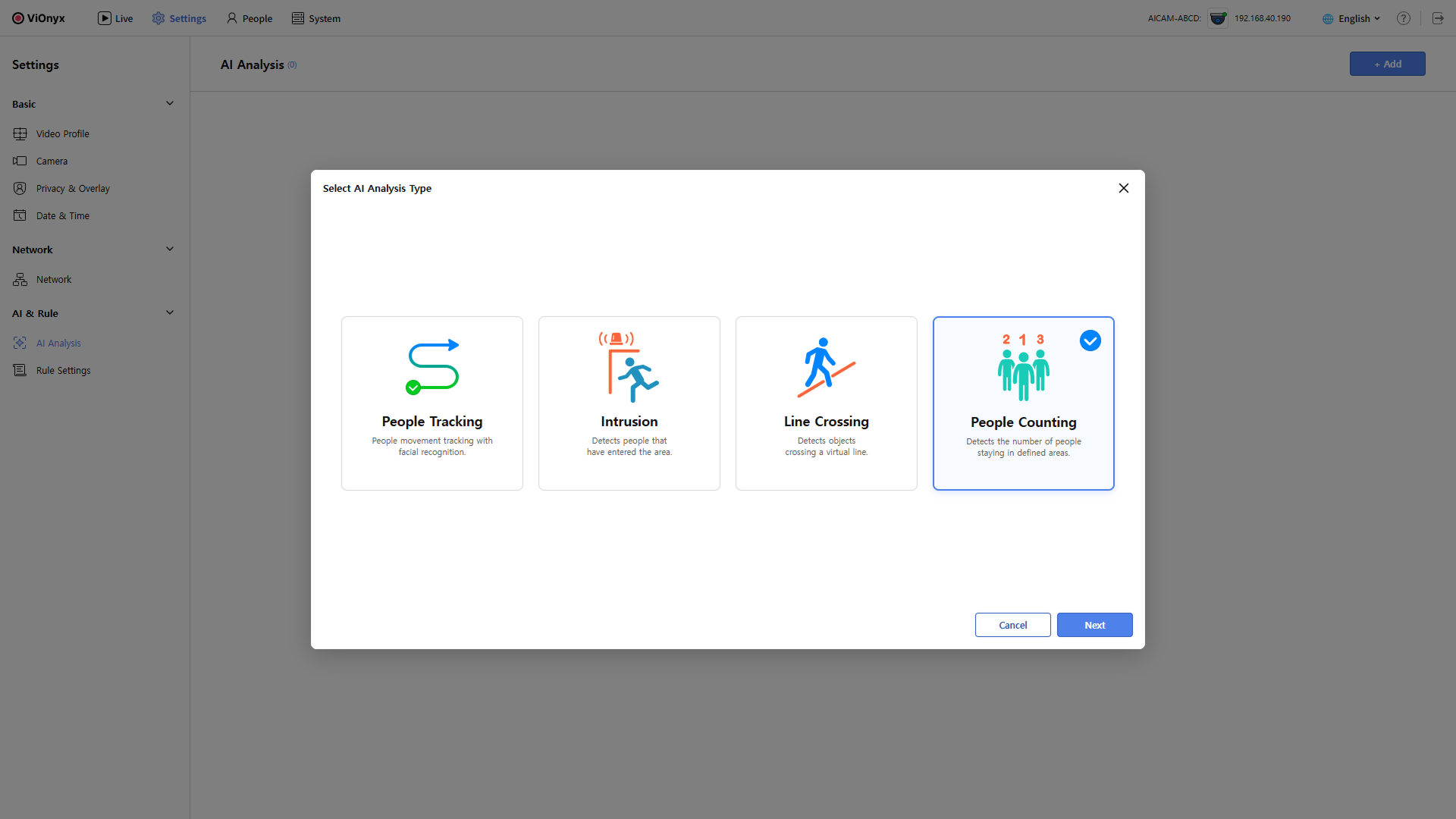Switch to the Live tab
This screenshot has width=1456, height=819.
coord(115,18)
